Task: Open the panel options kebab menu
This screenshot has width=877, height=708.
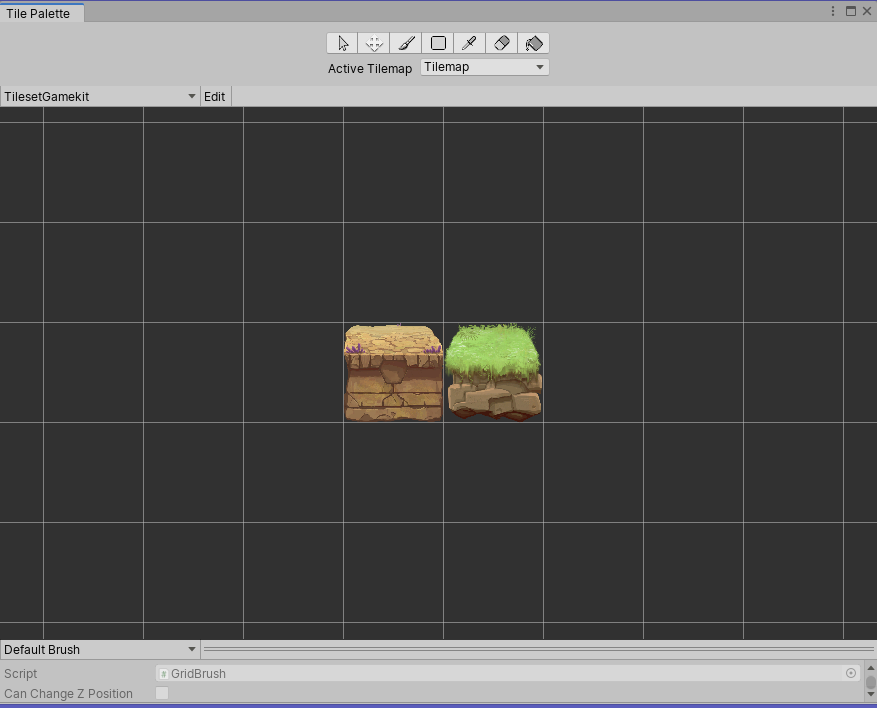Action: (x=833, y=10)
